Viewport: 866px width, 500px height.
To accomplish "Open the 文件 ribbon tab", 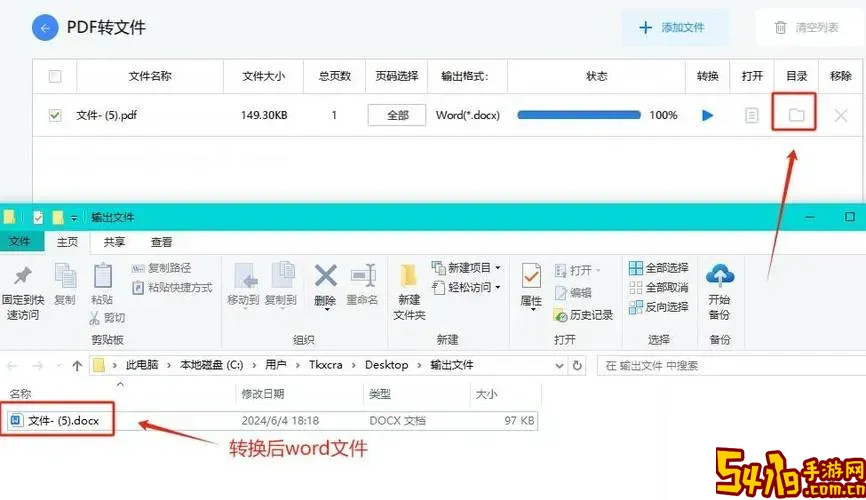I will [x=20, y=241].
